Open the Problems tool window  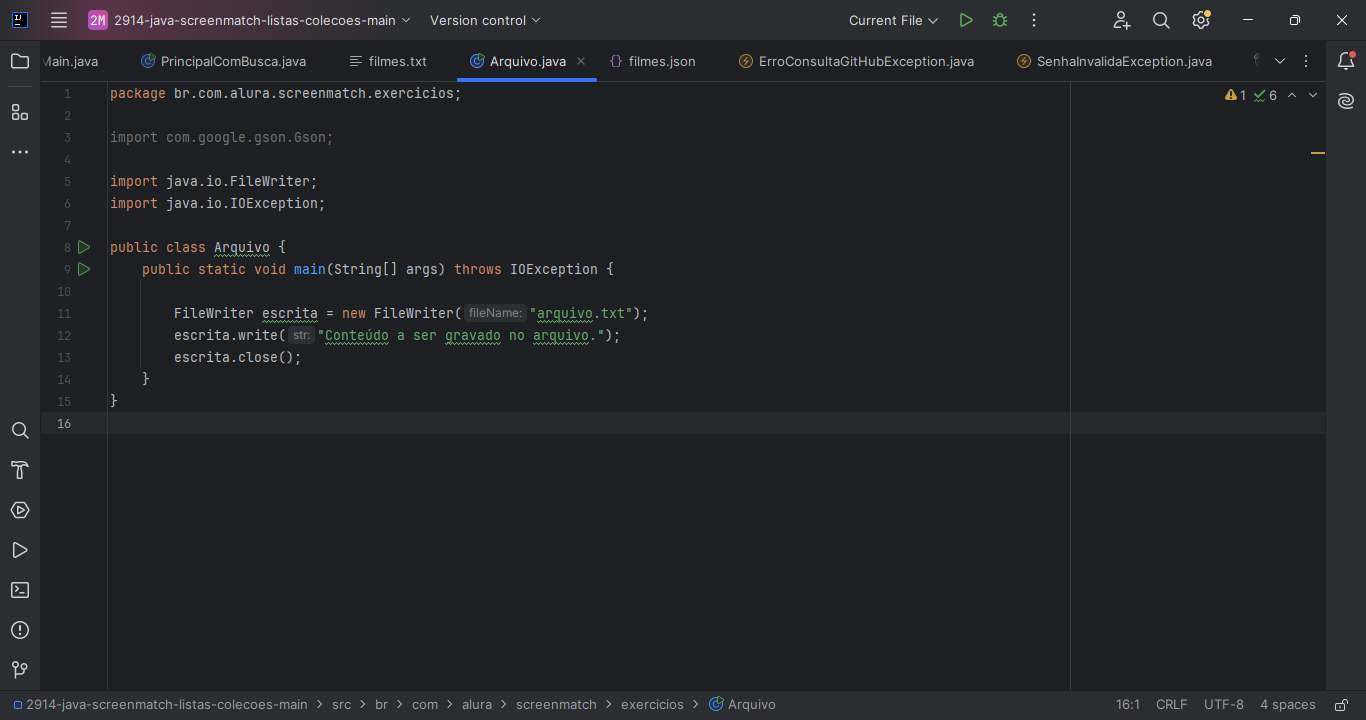point(20,630)
